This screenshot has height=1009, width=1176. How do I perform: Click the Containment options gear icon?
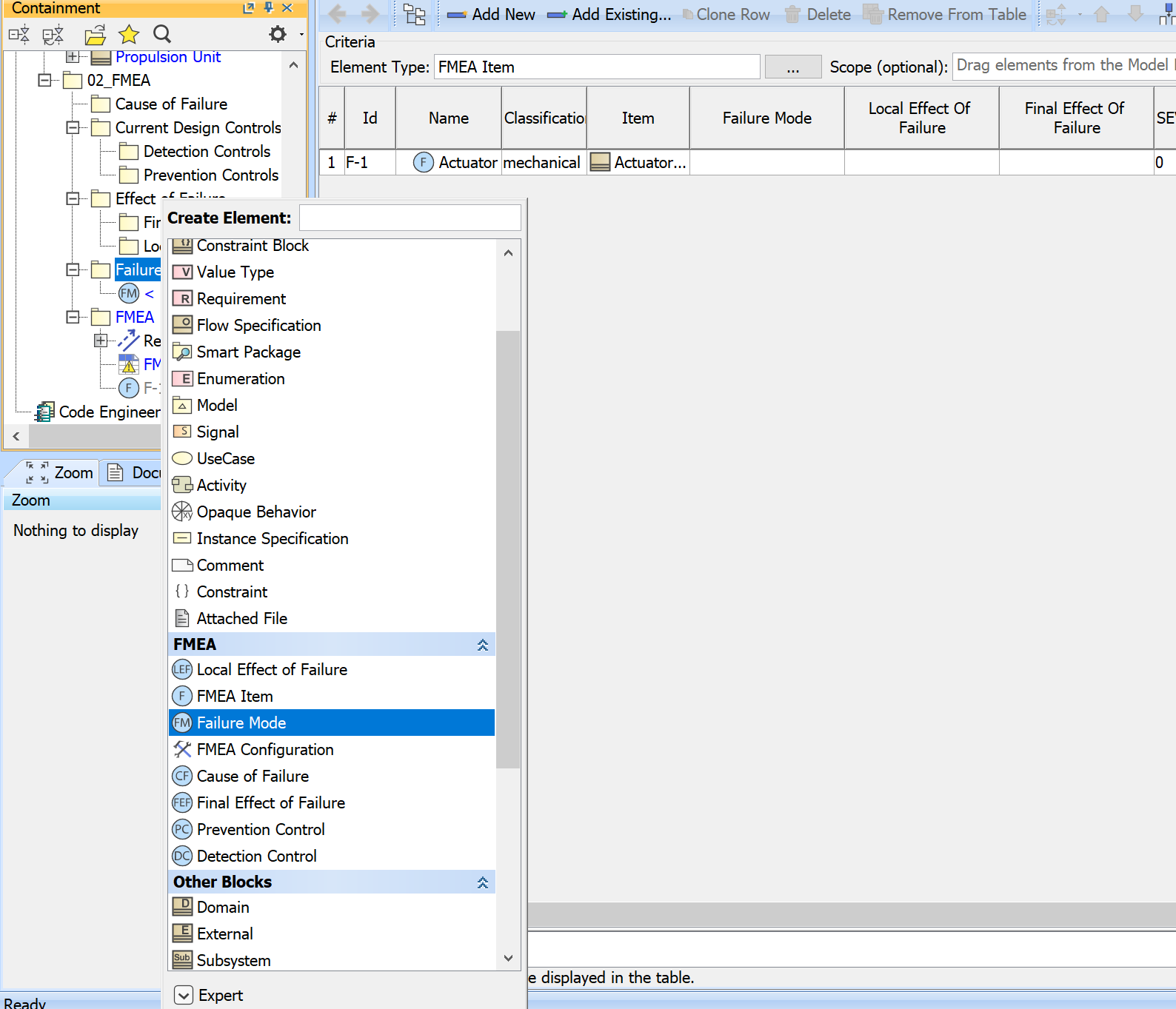pyautogui.click(x=278, y=34)
